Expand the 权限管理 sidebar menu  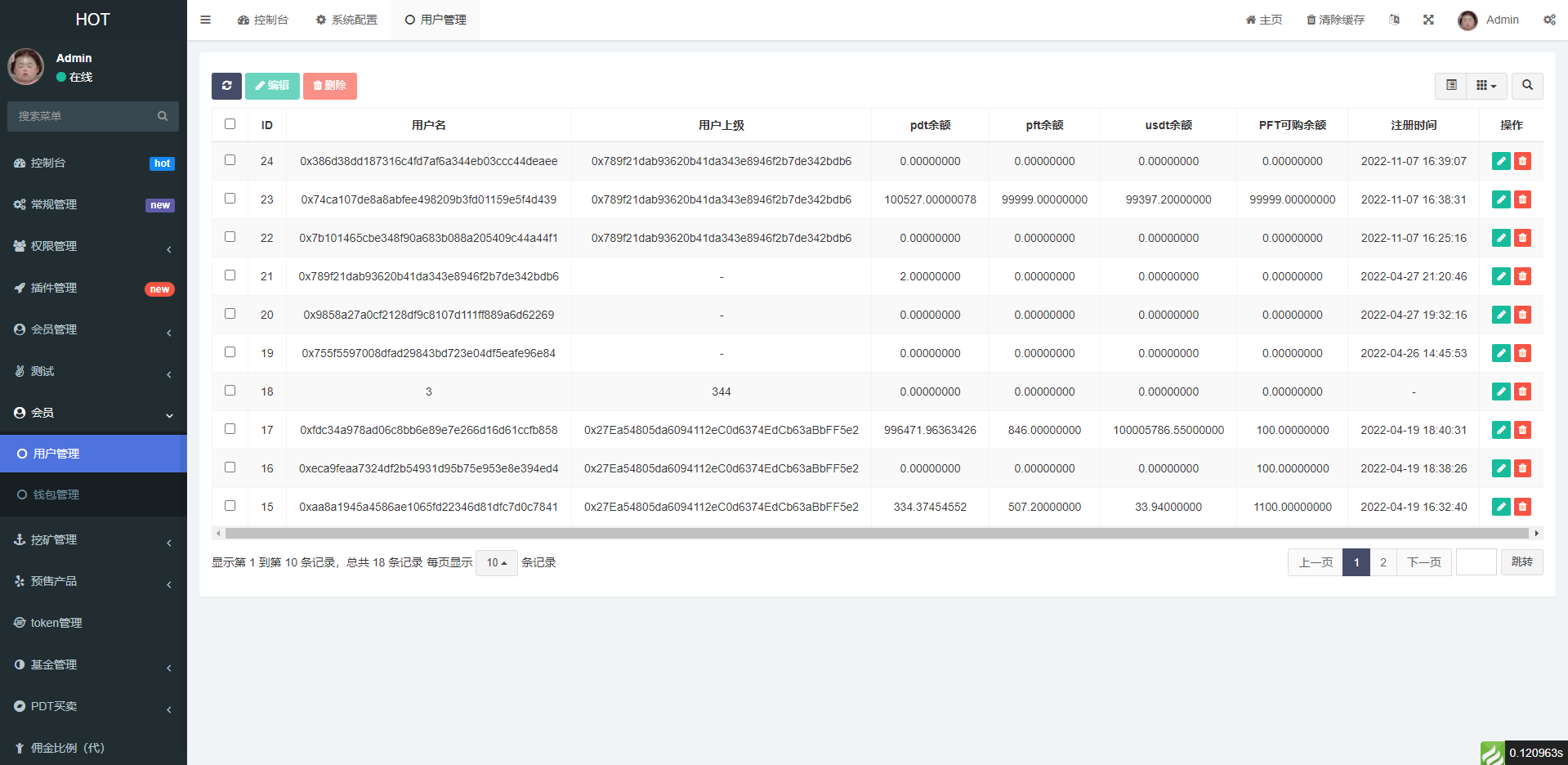[93, 246]
